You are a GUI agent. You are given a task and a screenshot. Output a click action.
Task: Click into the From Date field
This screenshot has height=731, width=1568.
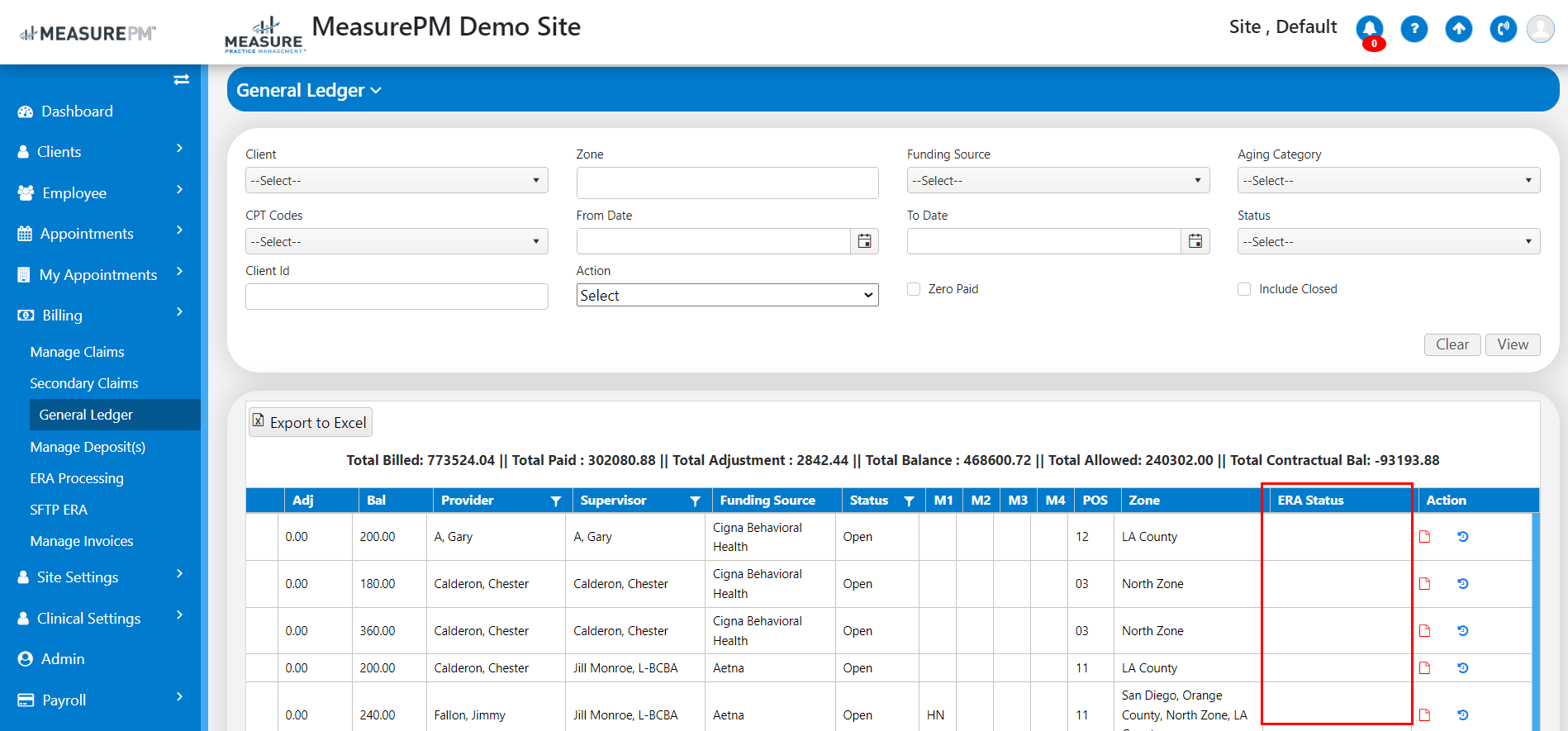[713, 241]
